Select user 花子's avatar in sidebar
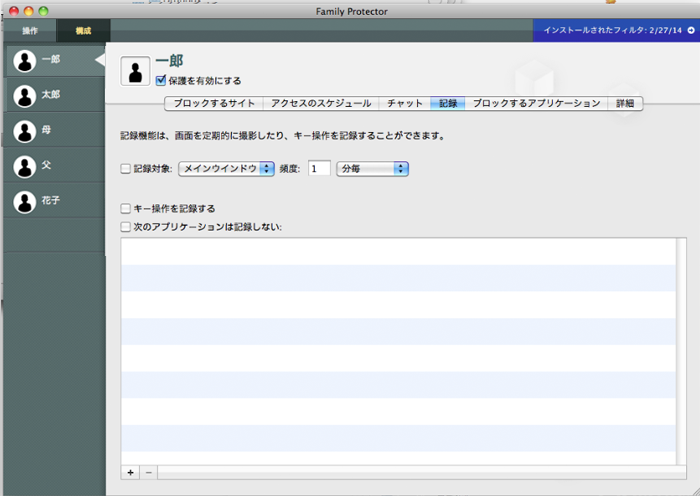This screenshot has height=496, width=700. tap(25, 202)
